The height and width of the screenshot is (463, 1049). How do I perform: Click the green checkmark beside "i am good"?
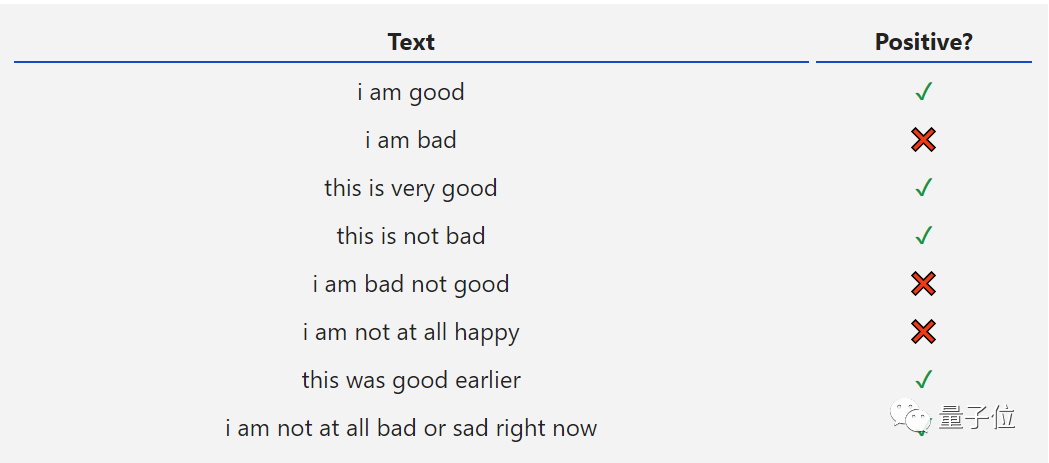point(923,92)
